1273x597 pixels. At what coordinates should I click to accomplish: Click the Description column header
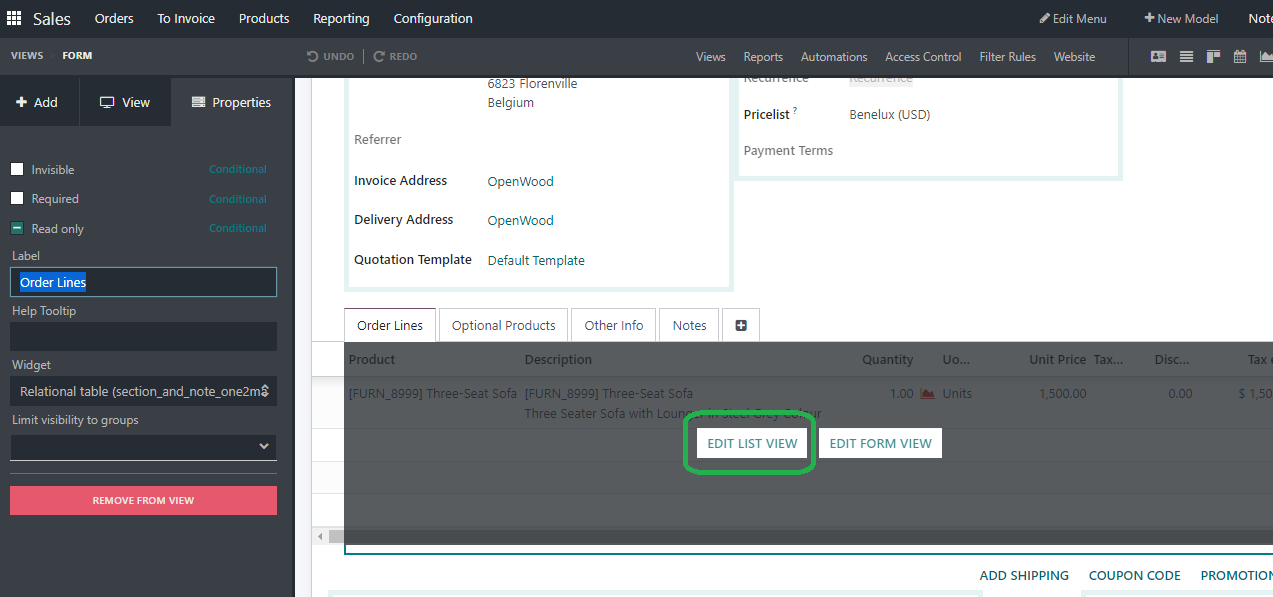click(x=558, y=360)
